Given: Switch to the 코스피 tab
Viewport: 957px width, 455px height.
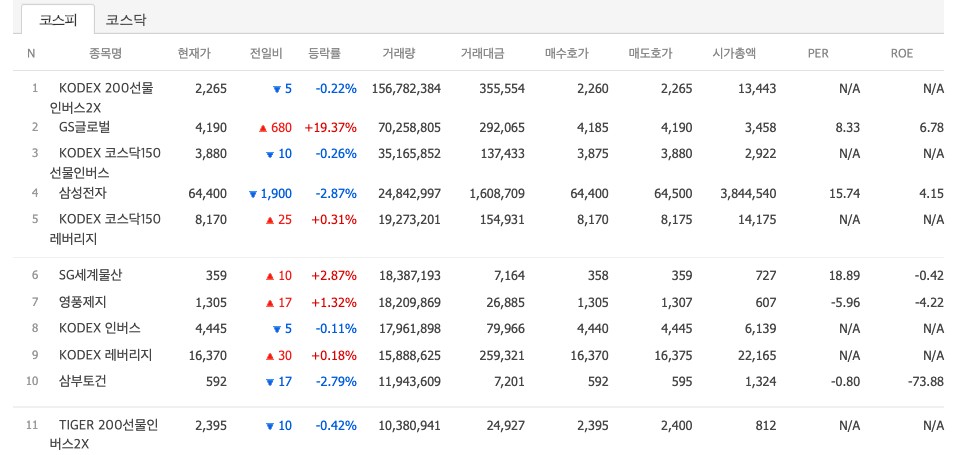Looking at the screenshot, I should (x=58, y=20).
